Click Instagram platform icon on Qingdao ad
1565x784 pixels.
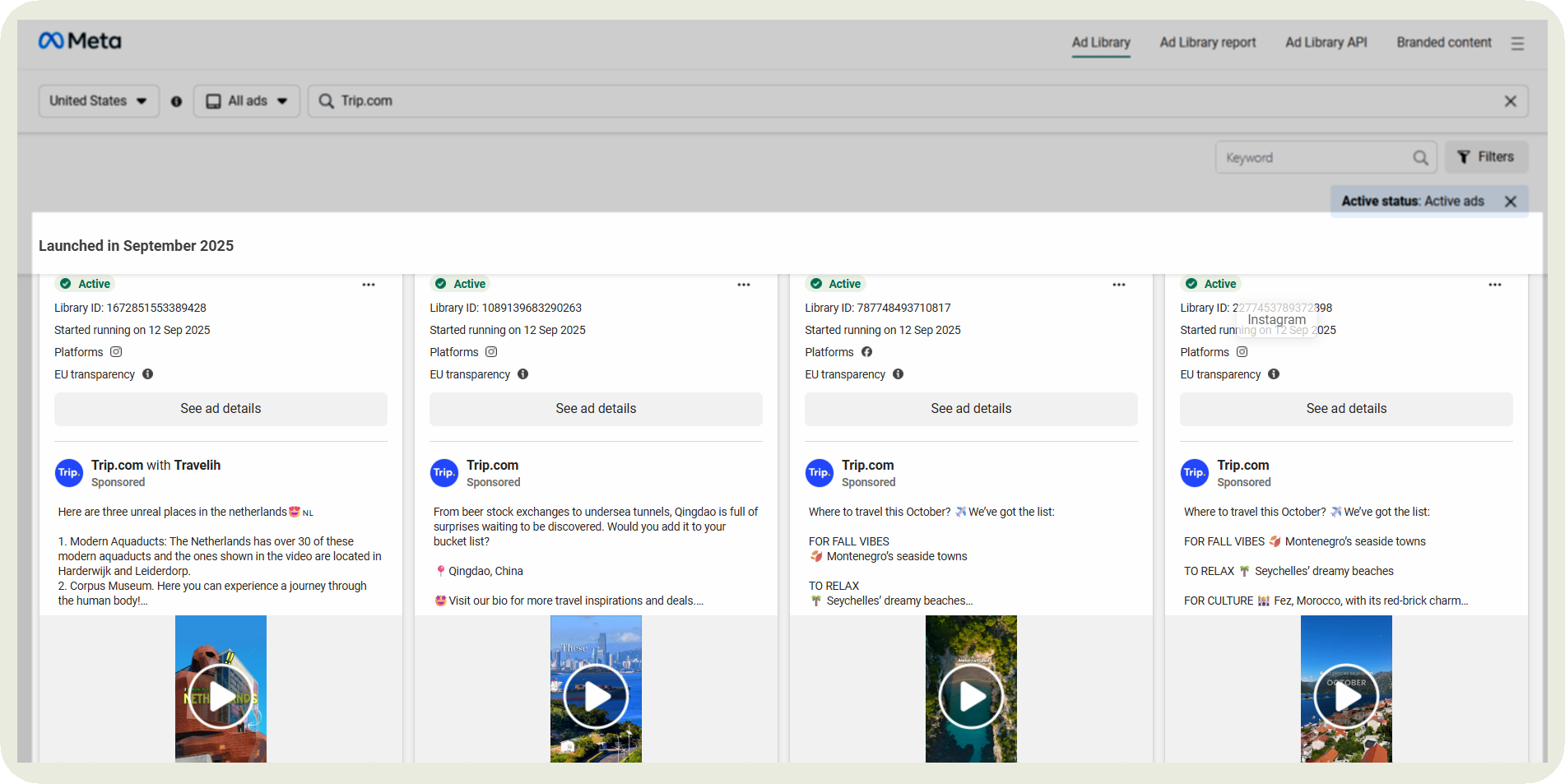[x=491, y=352]
